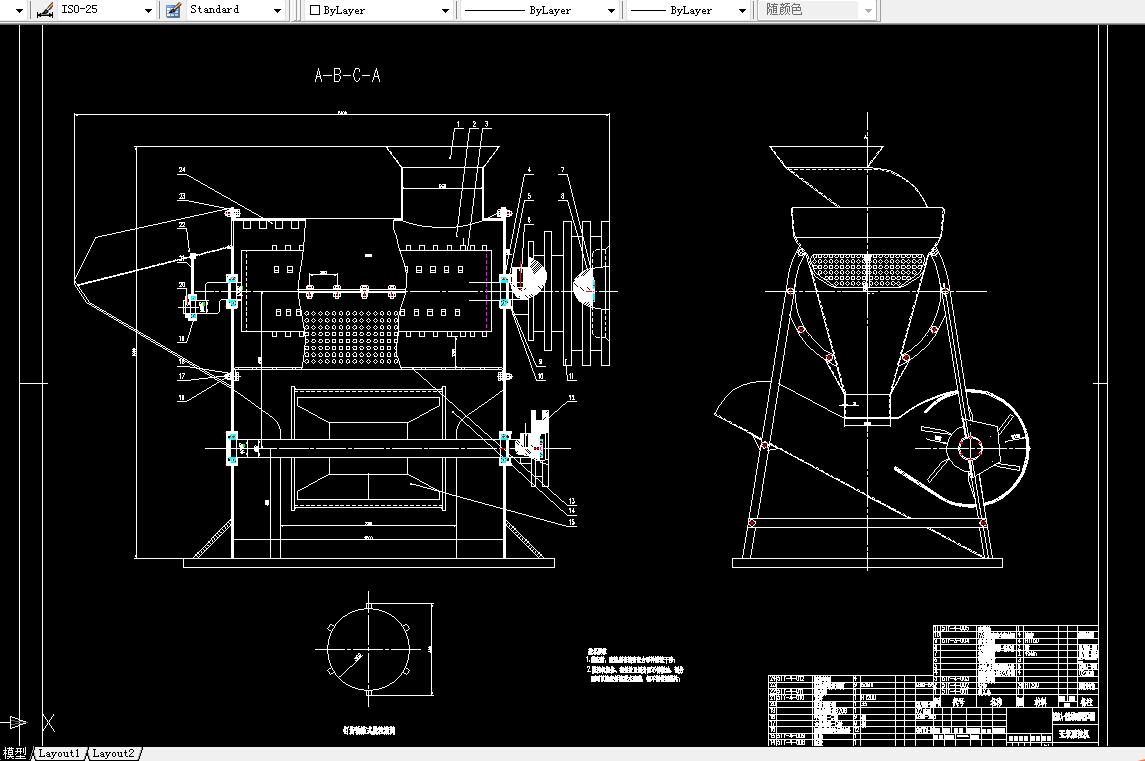The width and height of the screenshot is (1145, 761).
Task: Switch to the Layout2 tab
Action: point(113,753)
